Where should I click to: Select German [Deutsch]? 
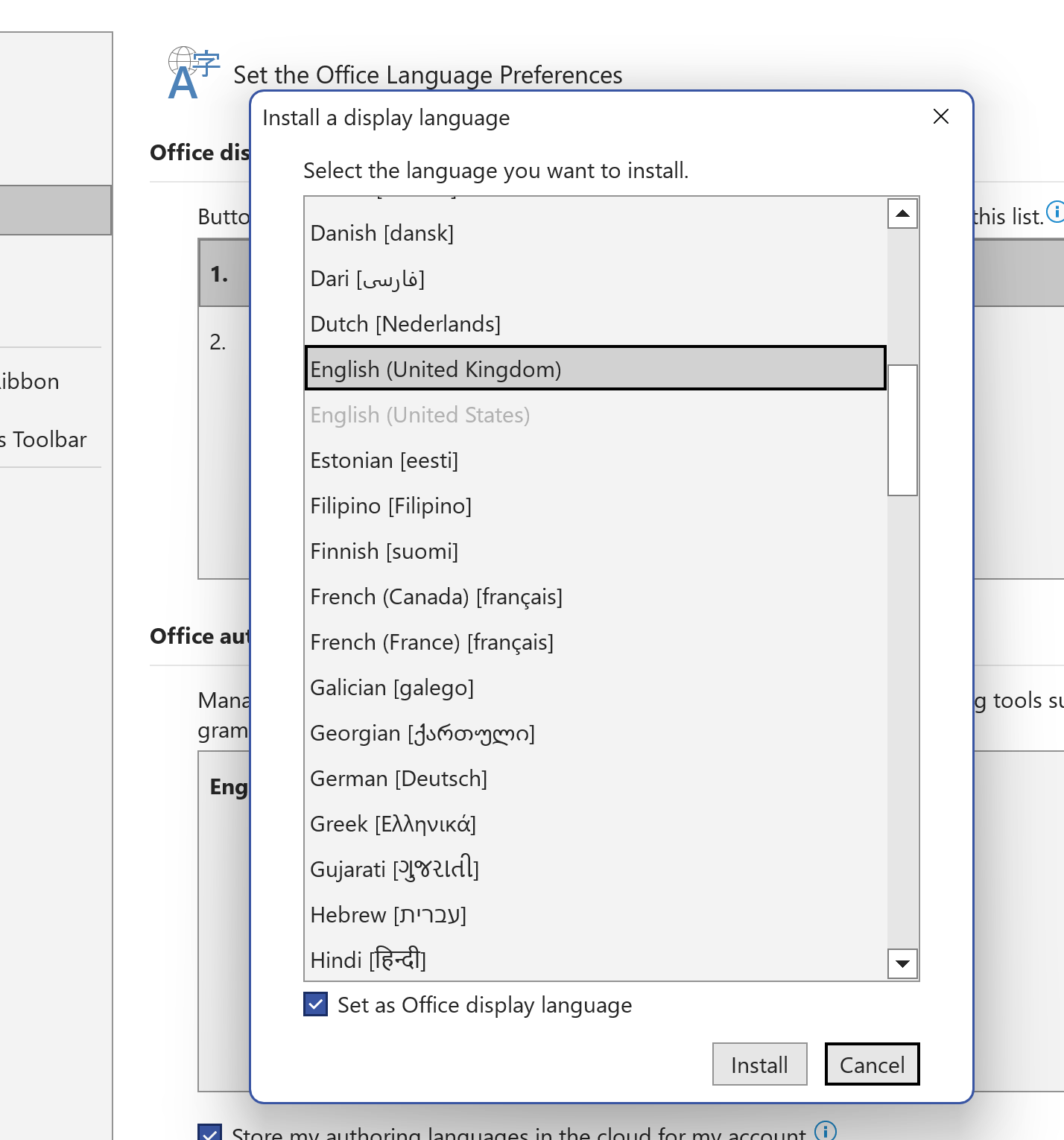point(595,778)
